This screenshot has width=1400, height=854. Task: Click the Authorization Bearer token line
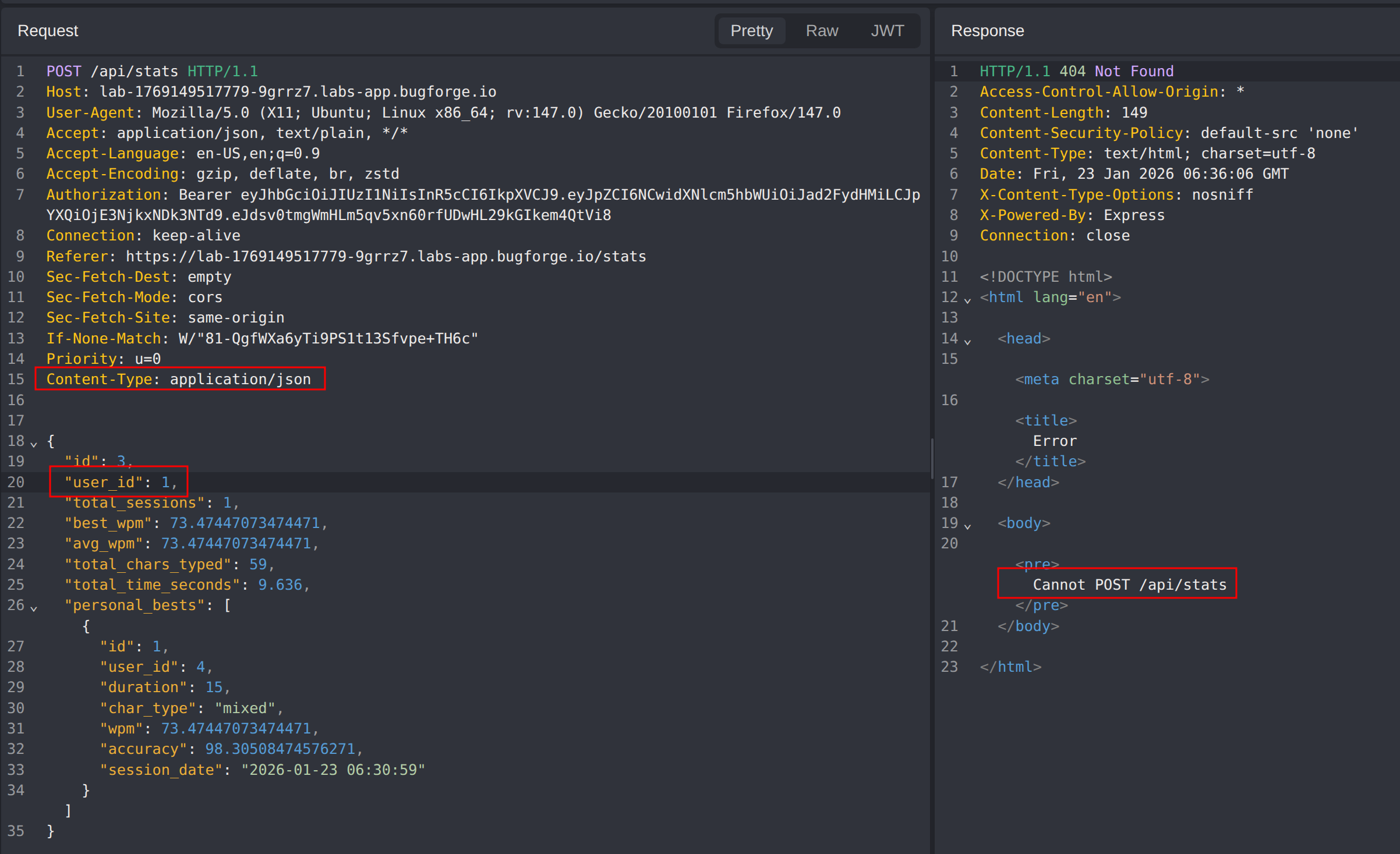coord(482,195)
